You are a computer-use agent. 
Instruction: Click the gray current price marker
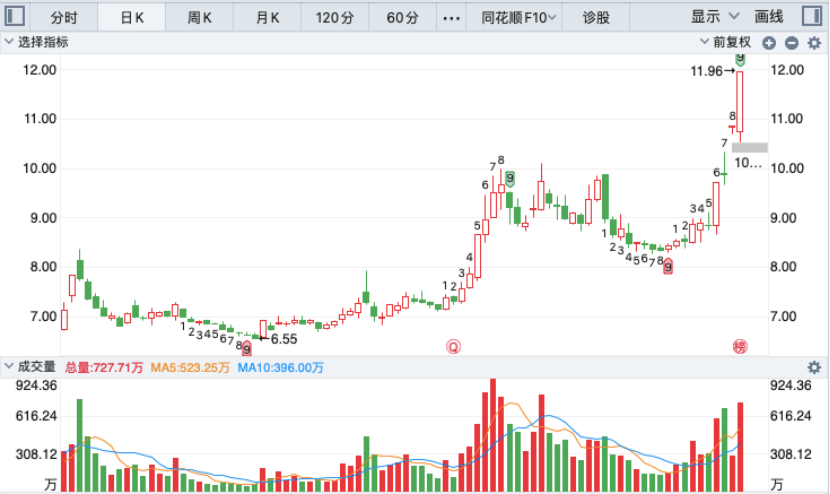[x=750, y=148]
